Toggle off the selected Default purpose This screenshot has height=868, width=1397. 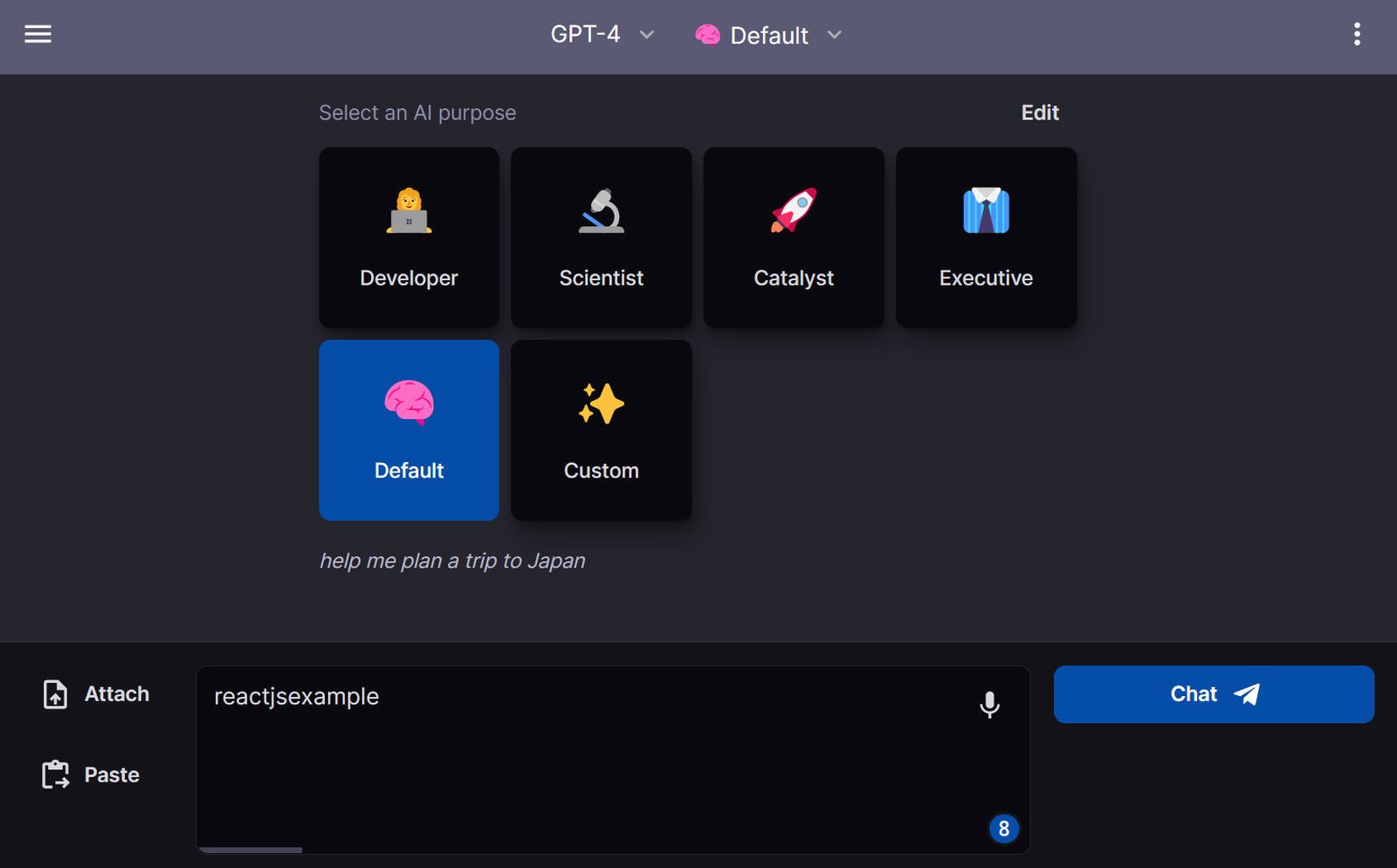coord(408,430)
